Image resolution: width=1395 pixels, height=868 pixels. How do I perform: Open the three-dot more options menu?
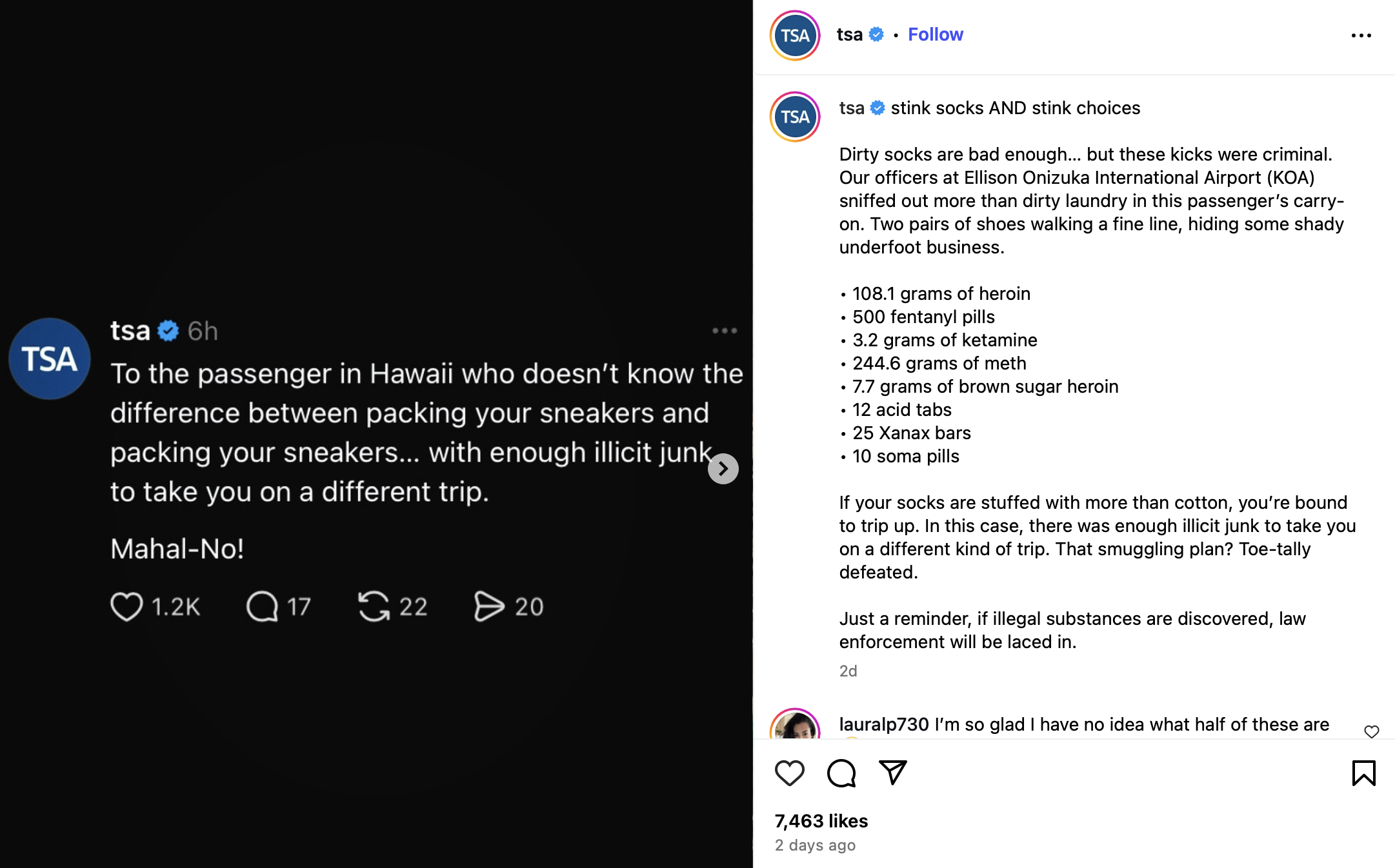[x=1361, y=35]
